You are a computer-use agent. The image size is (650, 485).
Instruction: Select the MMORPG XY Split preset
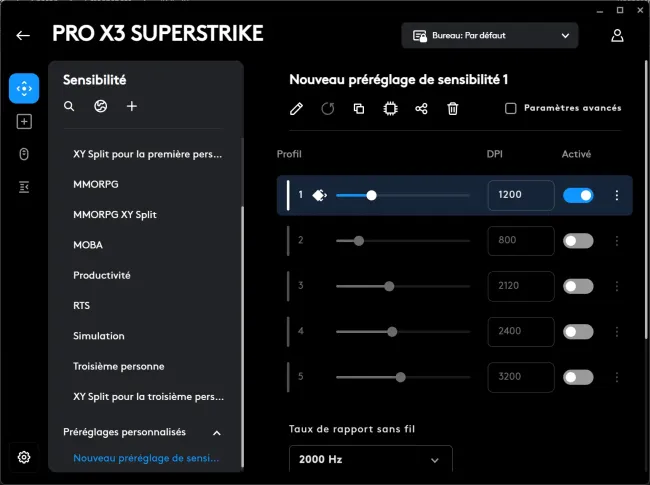coord(115,215)
